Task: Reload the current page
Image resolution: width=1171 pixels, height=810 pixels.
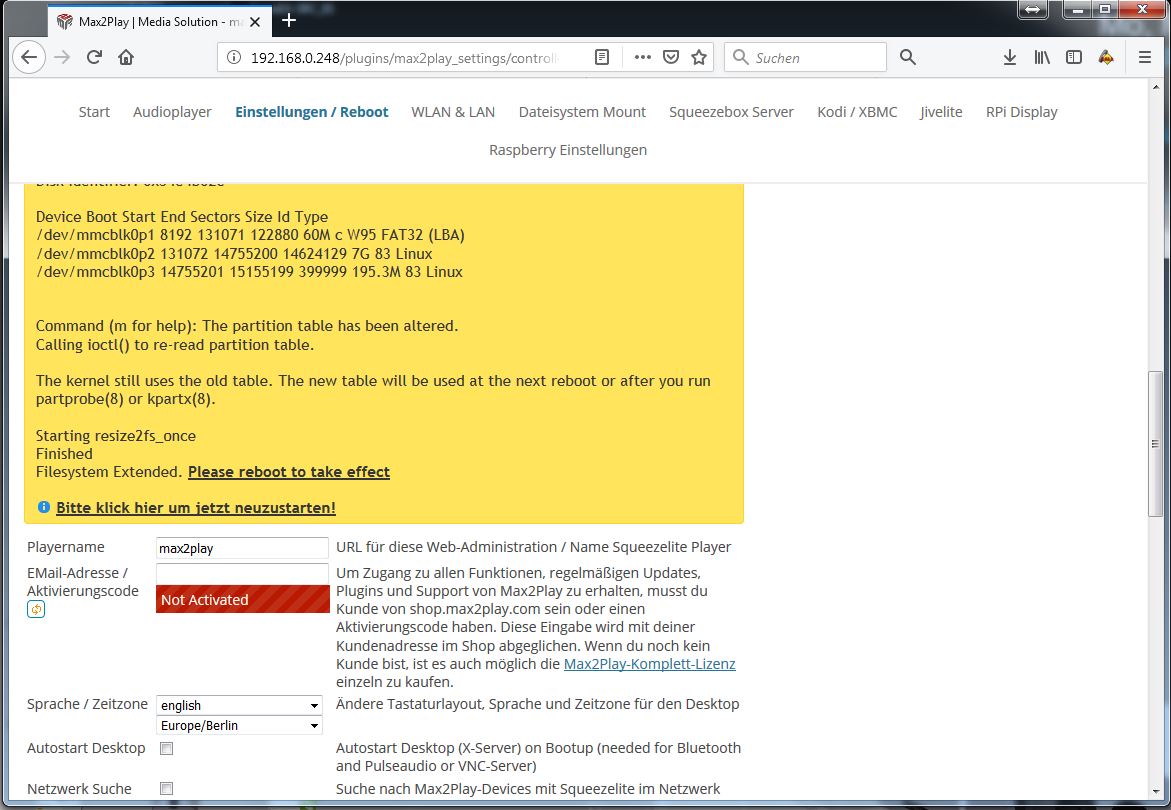Action: 94,57
